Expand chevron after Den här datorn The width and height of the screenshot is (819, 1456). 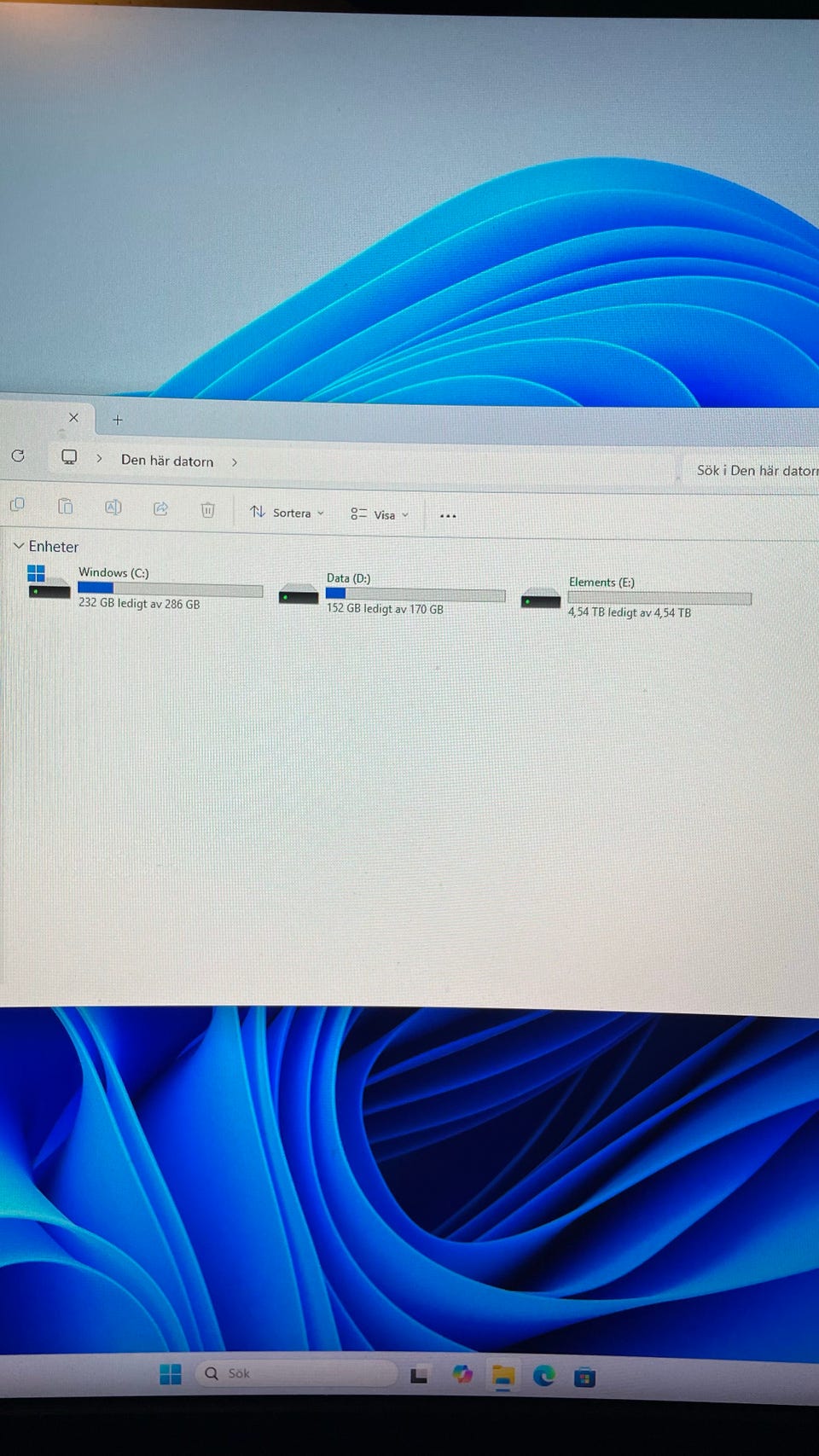coord(235,462)
